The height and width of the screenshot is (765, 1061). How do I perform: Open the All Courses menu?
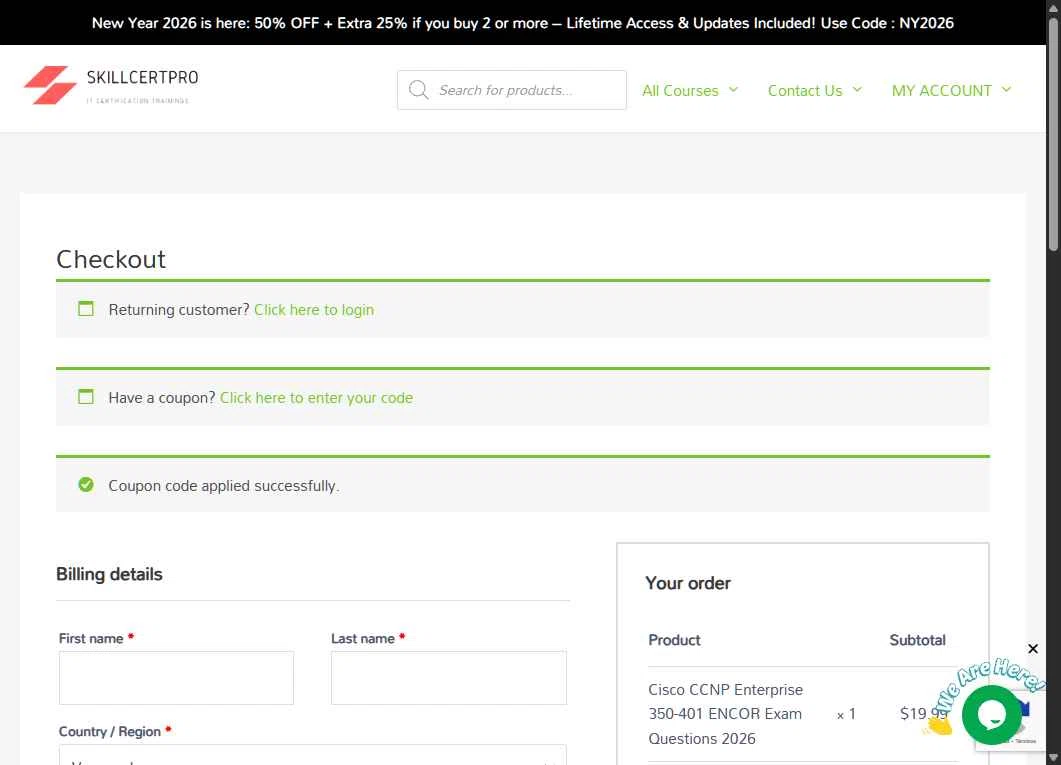tap(680, 91)
